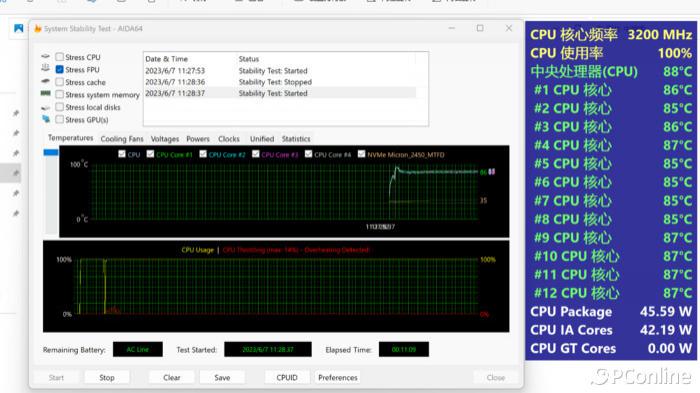Click the blue GPU icon beside Stress GPU(s)
The height and width of the screenshot is (393, 700).
(x=46, y=119)
